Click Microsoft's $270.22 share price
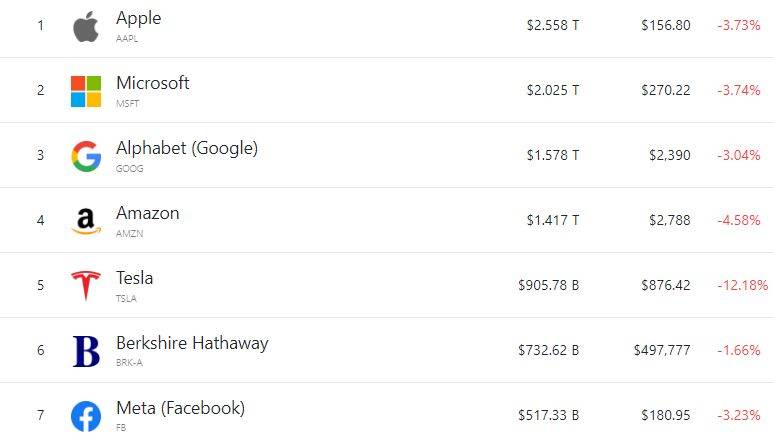 [665, 90]
